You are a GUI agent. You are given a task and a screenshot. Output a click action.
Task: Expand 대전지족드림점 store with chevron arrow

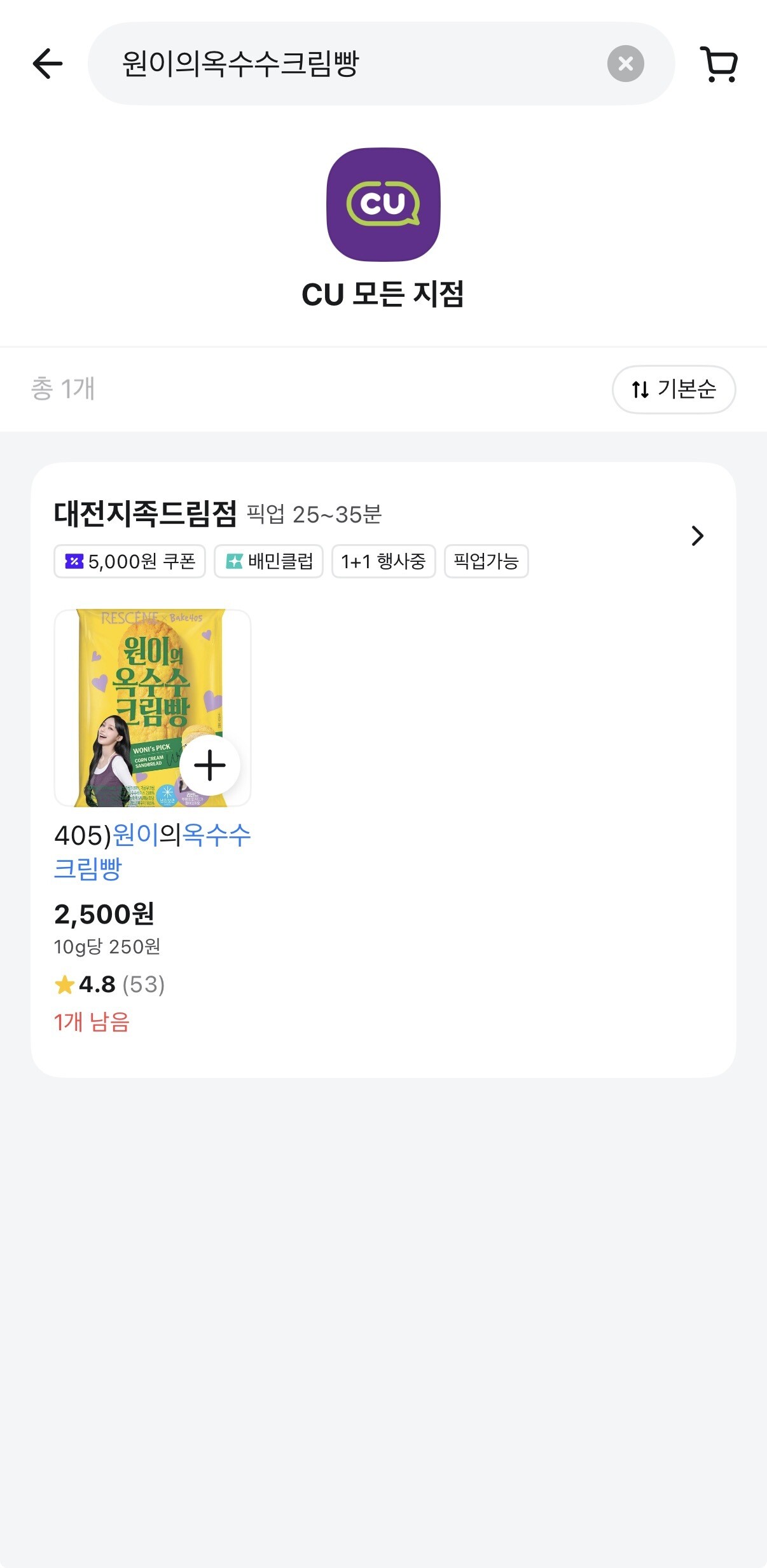click(x=697, y=536)
